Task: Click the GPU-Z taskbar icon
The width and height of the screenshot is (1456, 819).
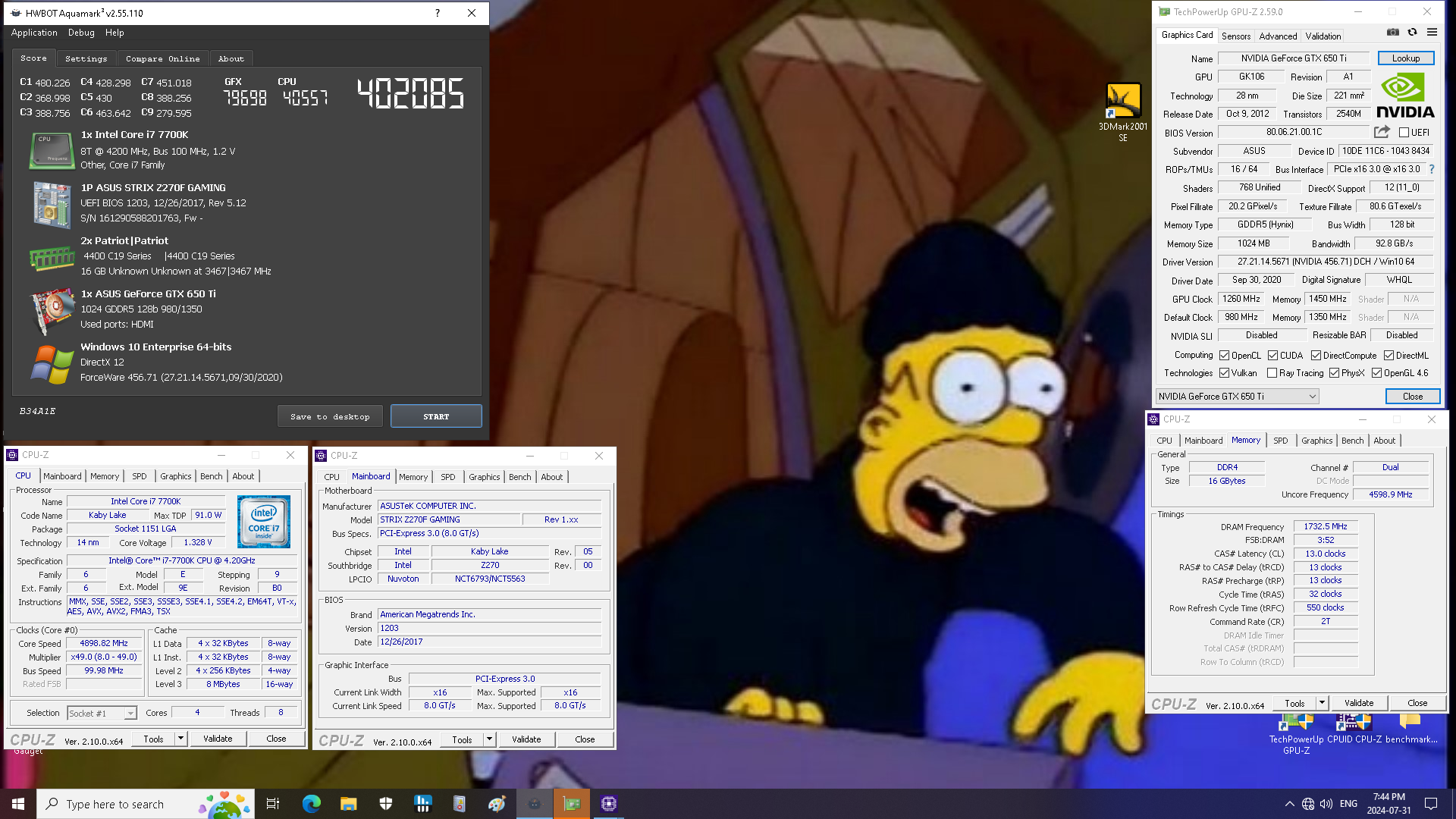Action: [x=571, y=804]
